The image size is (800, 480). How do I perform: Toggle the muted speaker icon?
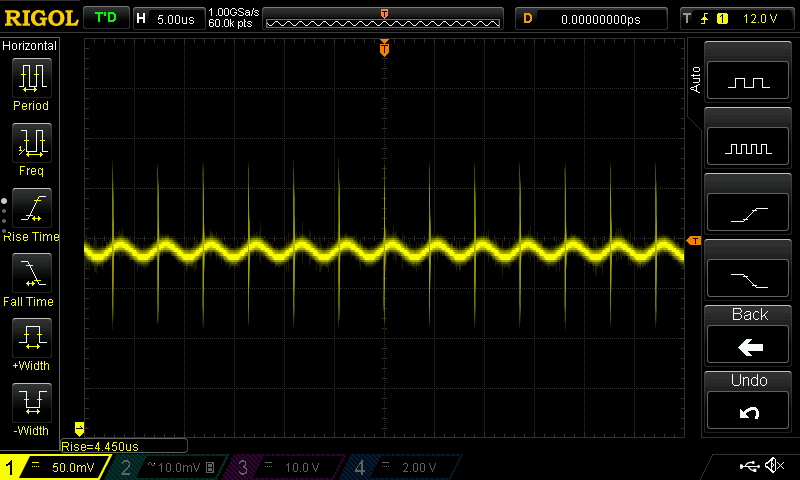774,465
